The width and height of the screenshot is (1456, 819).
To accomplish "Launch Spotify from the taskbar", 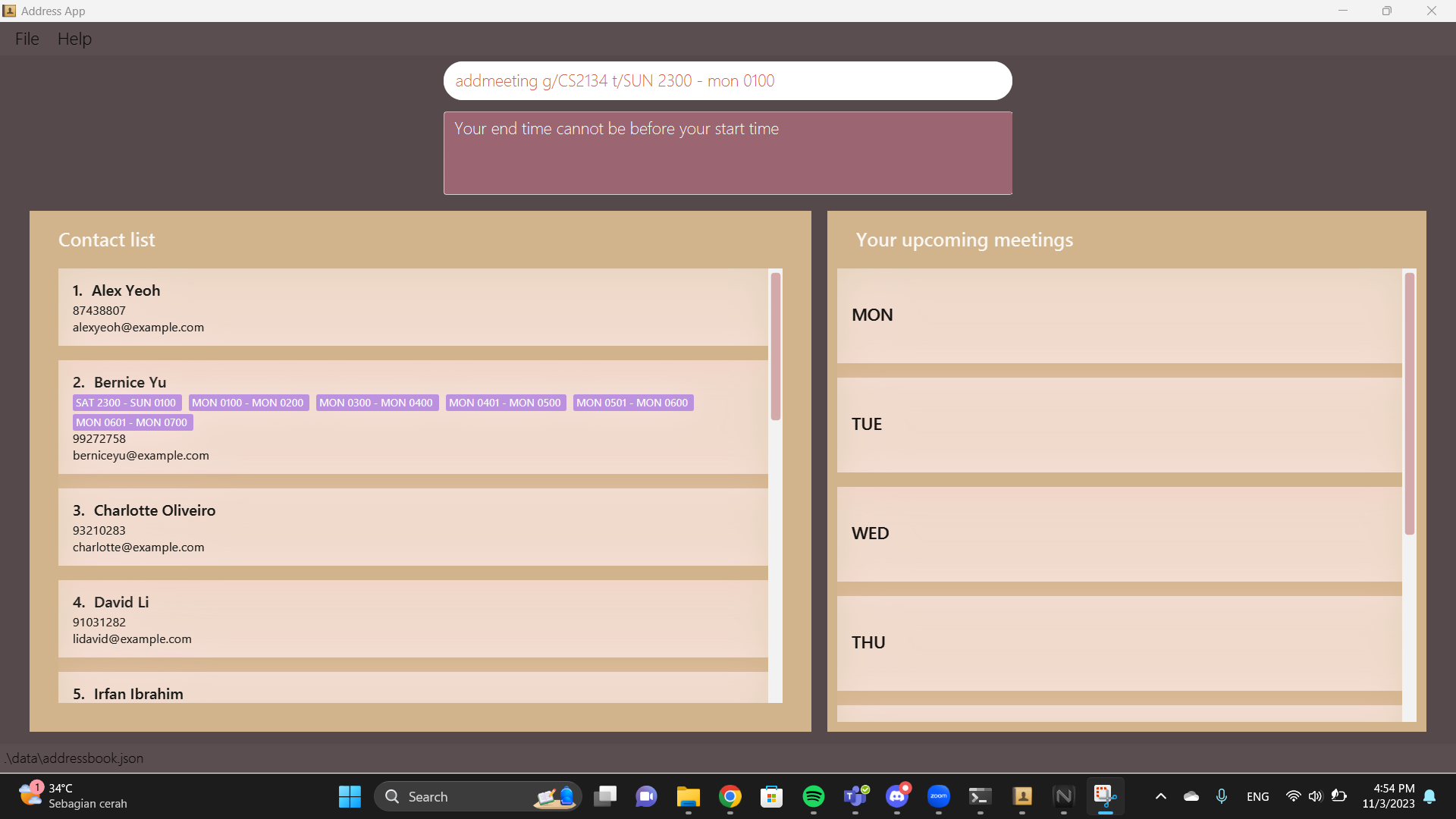I will coord(813,796).
